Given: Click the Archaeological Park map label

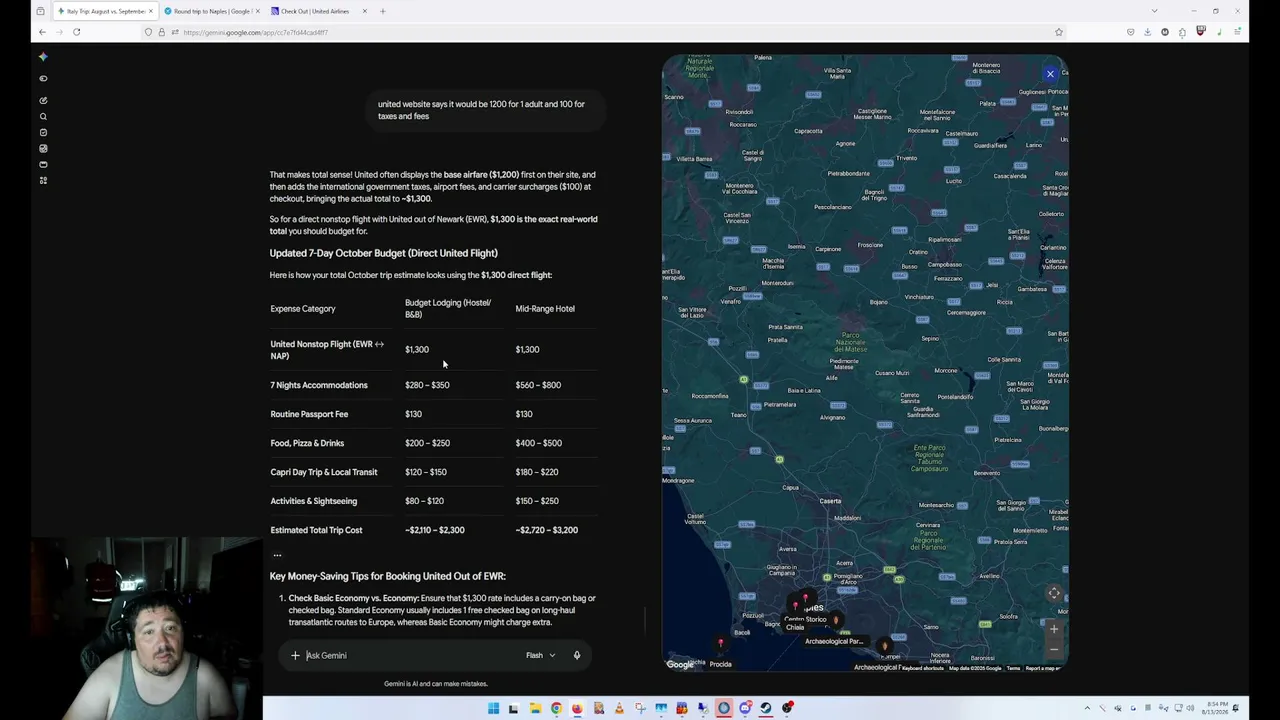Looking at the screenshot, I should click(833, 641).
